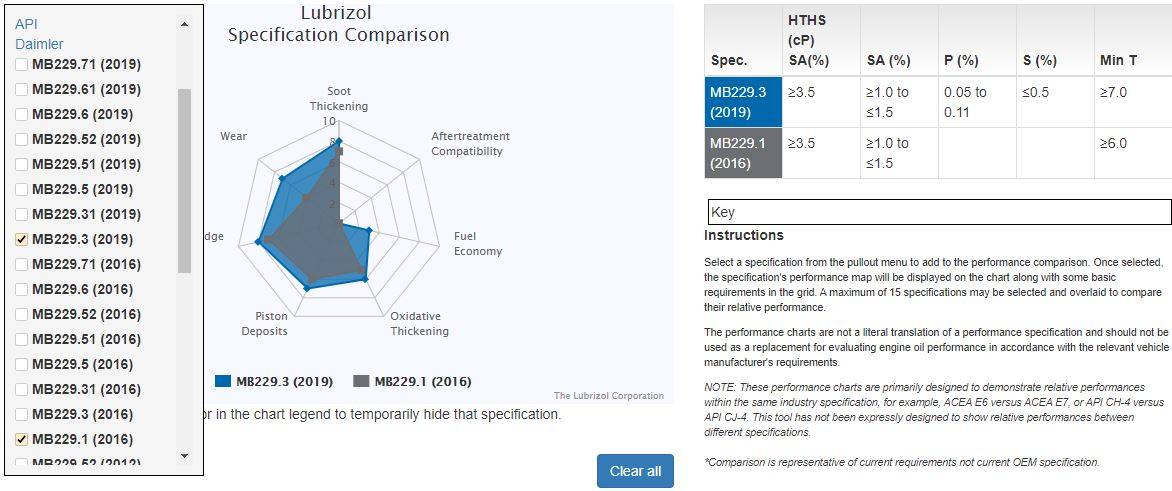Uncheck the MB229.1 (2016) checkbox
Image resolution: width=1172 pixels, height=491 pixels.
pos(22,439)
